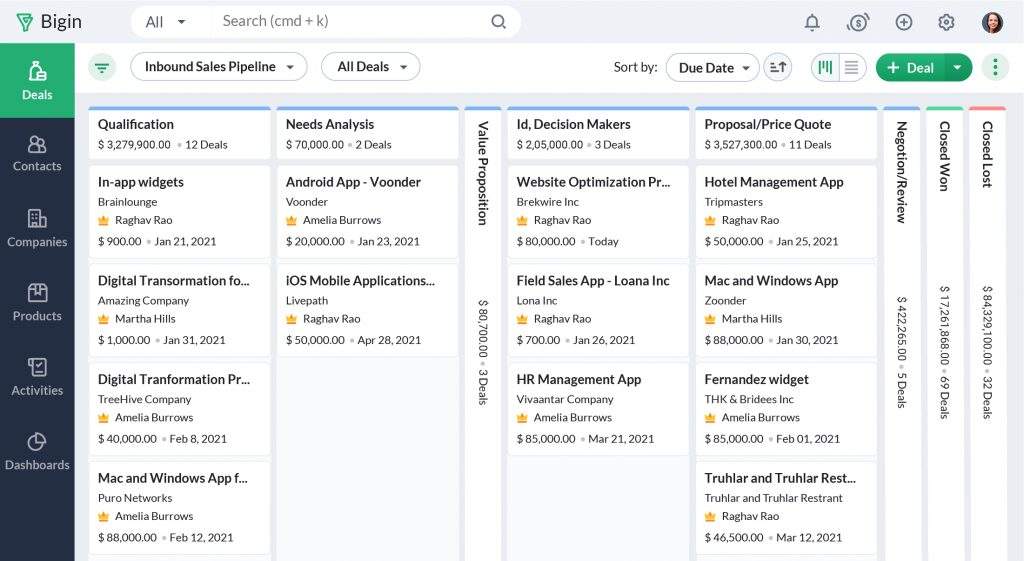Click the Bigin logo icon
This screenshot has width=1024, height=561.
[x=25, y=22]
